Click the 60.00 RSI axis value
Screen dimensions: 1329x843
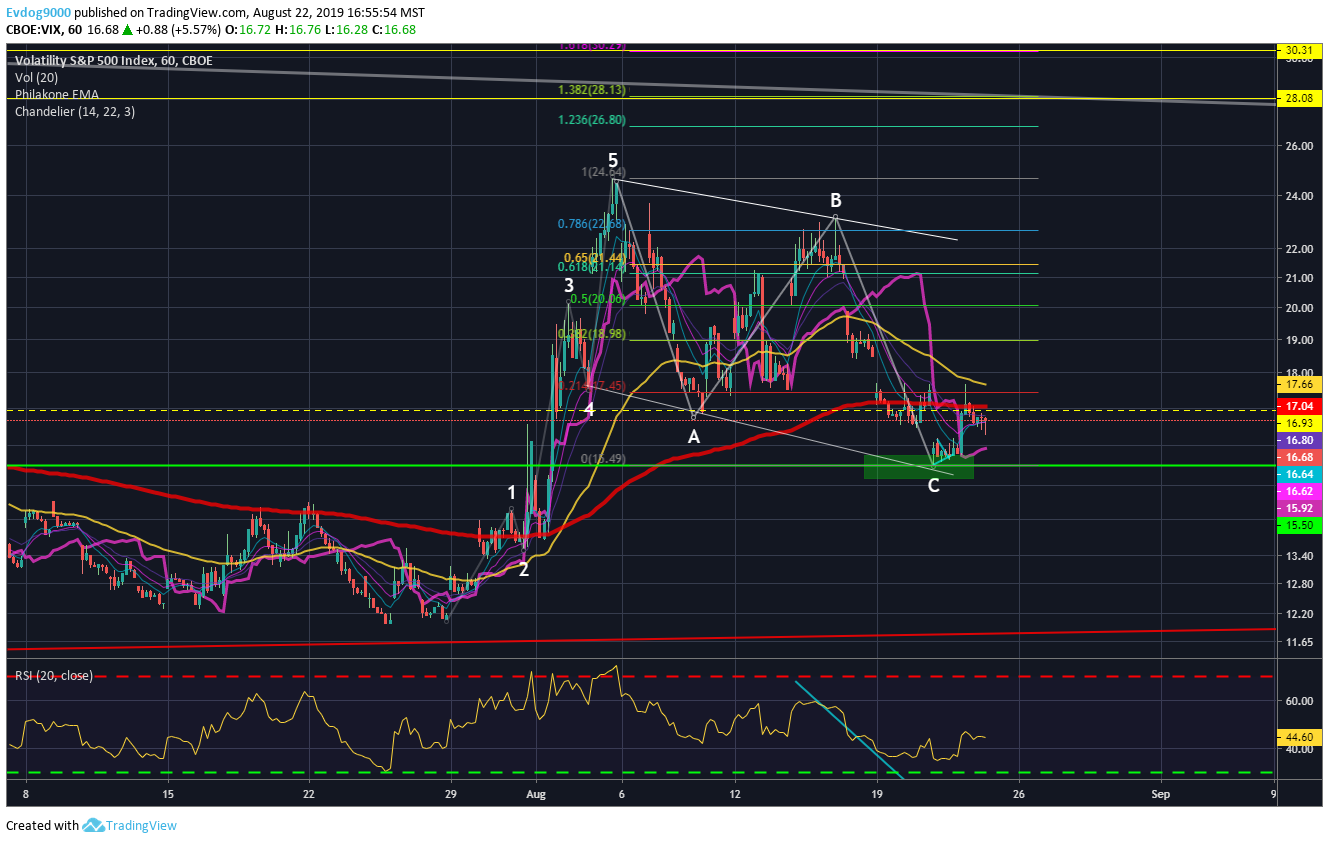(1297, 701)
